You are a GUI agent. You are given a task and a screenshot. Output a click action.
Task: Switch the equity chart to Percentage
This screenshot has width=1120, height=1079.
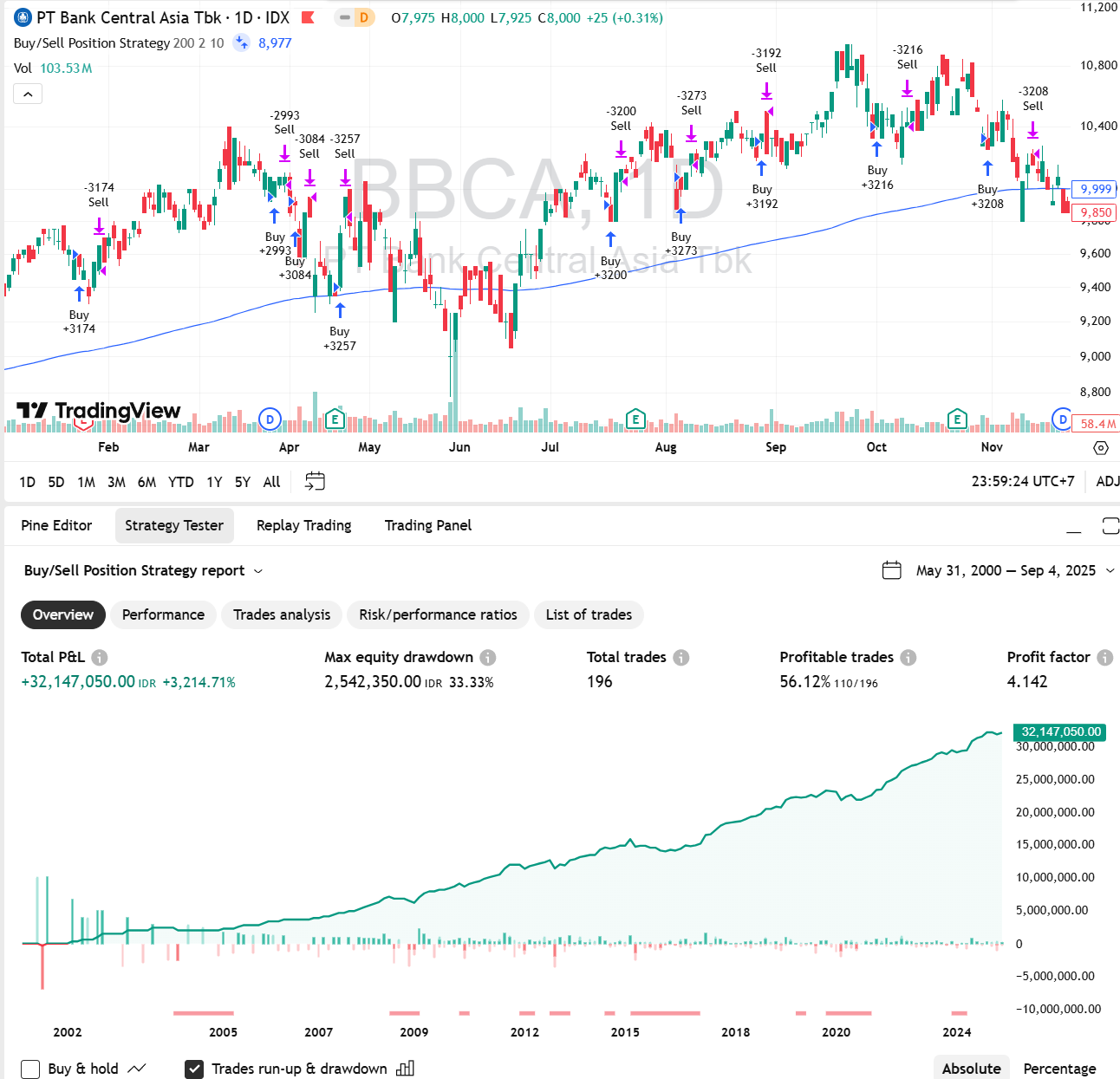[1059, 1069]
